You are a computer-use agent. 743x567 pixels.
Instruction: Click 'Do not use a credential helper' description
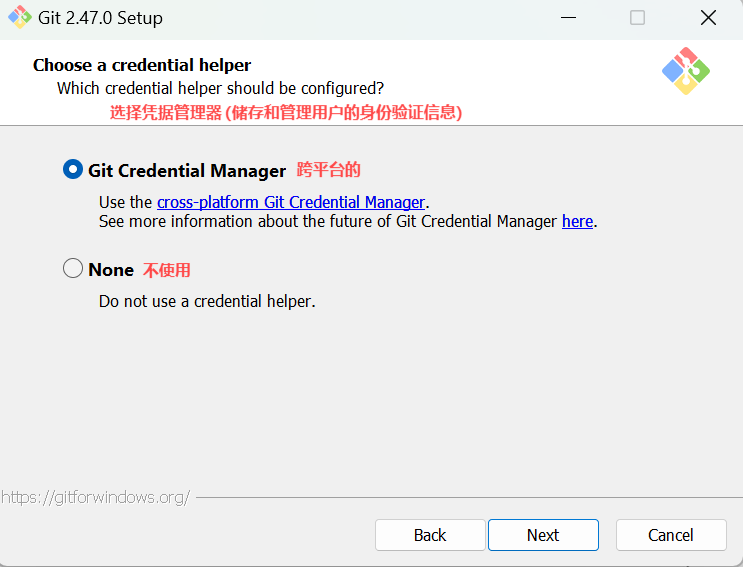[x=207, y=301]
